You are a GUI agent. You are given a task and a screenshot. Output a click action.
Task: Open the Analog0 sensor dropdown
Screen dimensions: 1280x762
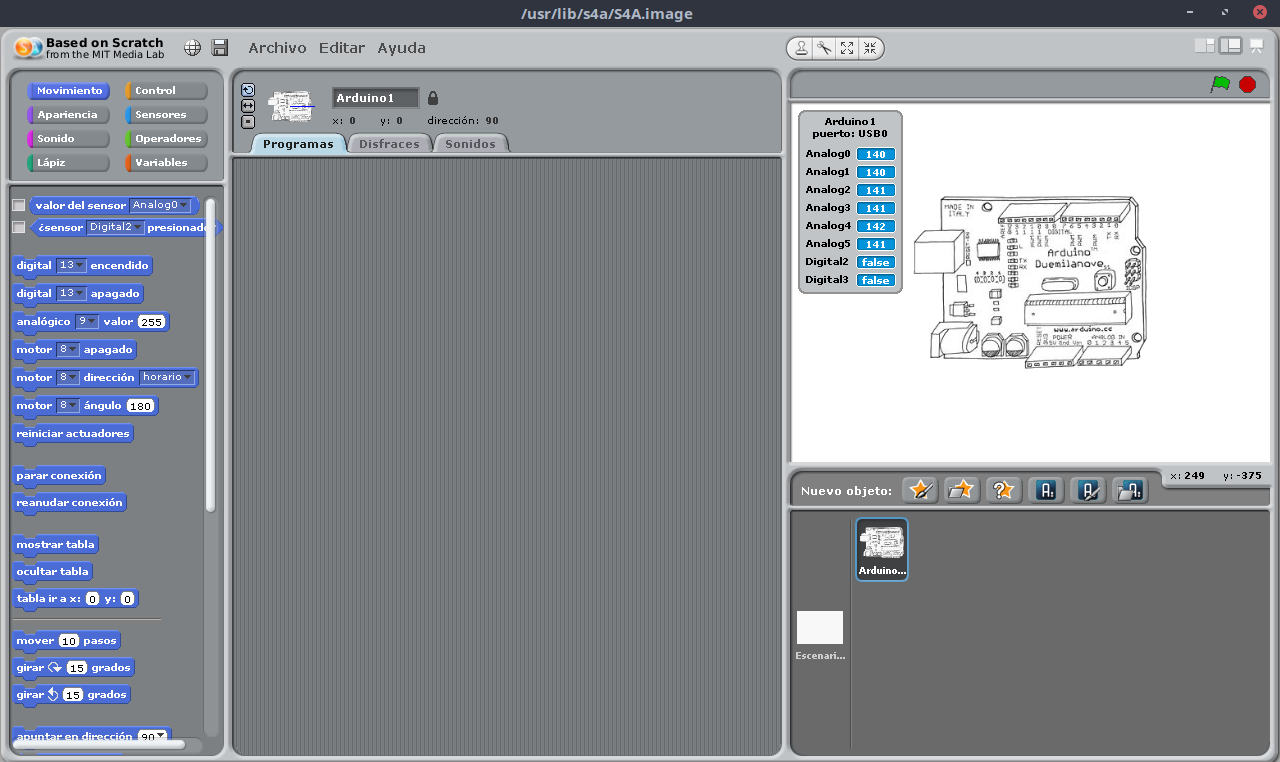coord(160,205)
